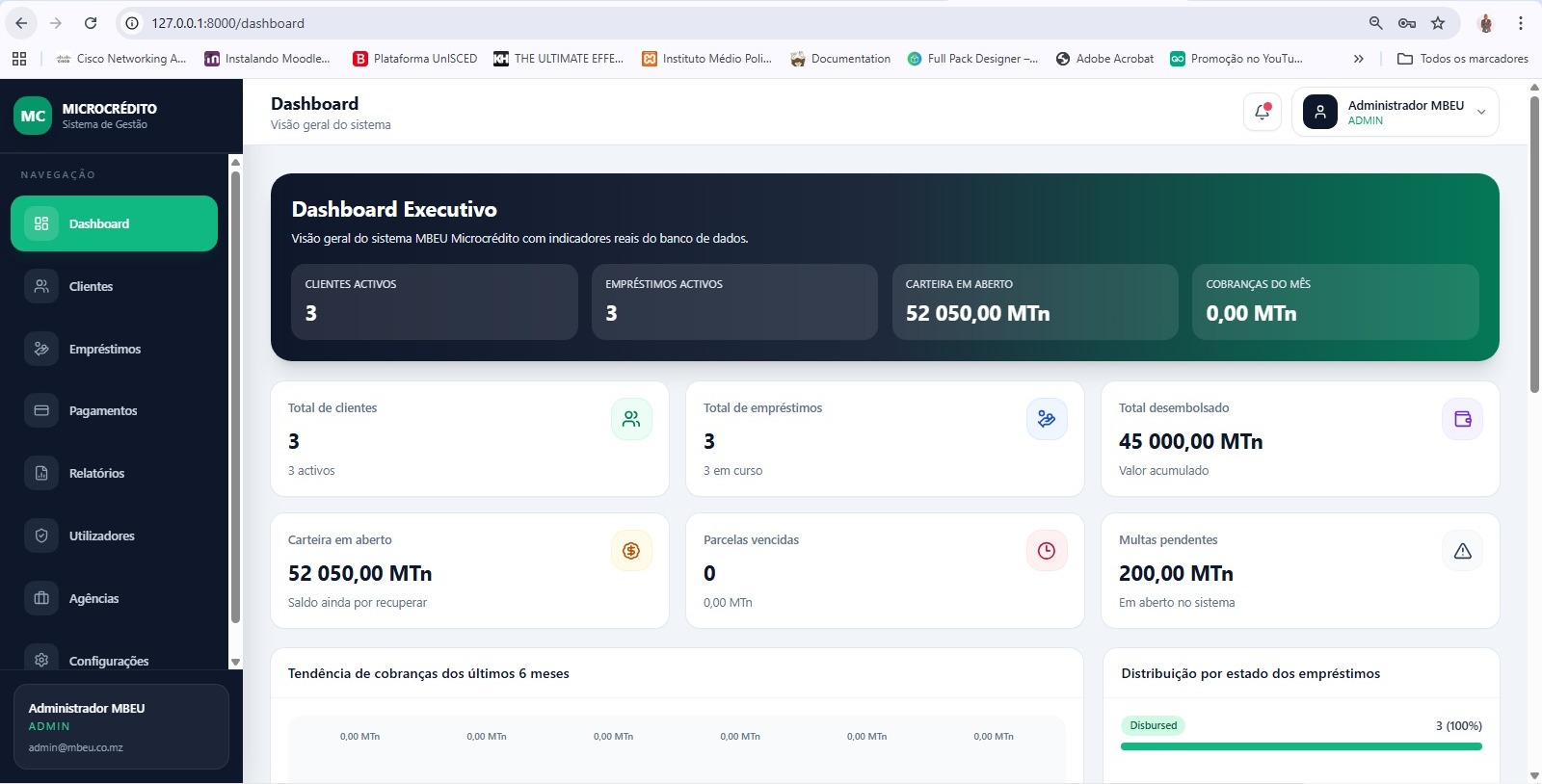Click the Total de clientes people icon

click(x=631, y=419)
